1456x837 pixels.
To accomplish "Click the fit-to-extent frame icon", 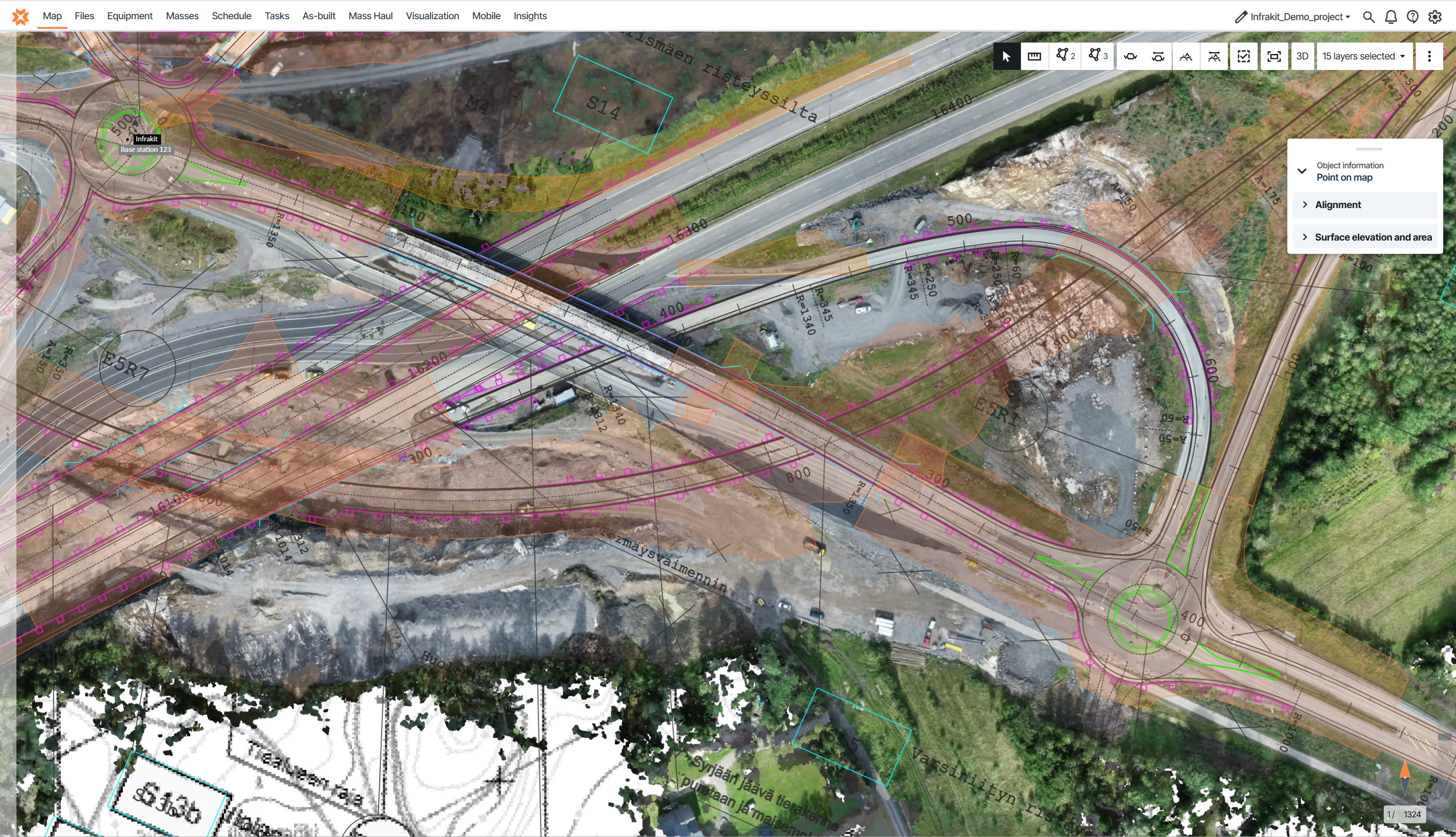I will [1274, 56].
